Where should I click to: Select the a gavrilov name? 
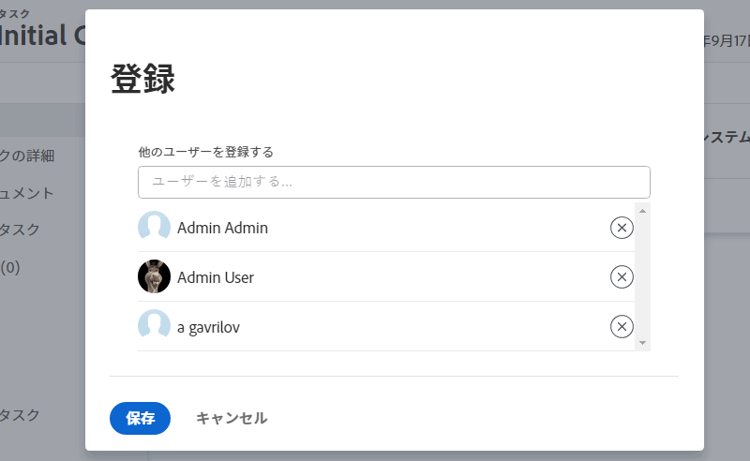coord(208,326)
